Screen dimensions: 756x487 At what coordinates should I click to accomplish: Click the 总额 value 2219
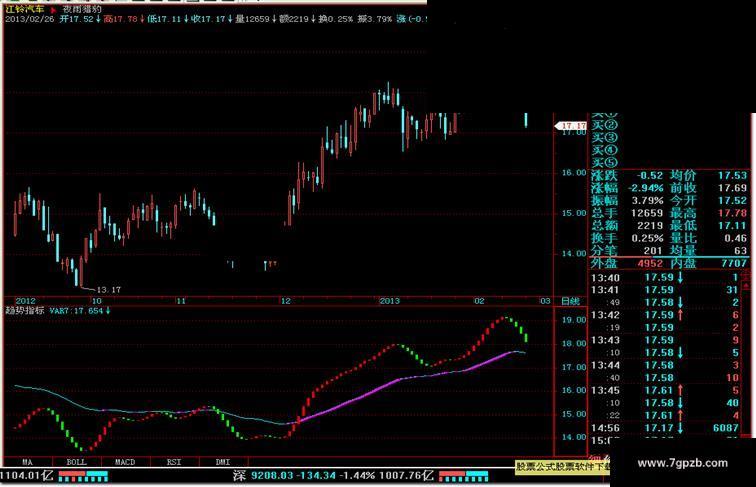coord(650,226)
